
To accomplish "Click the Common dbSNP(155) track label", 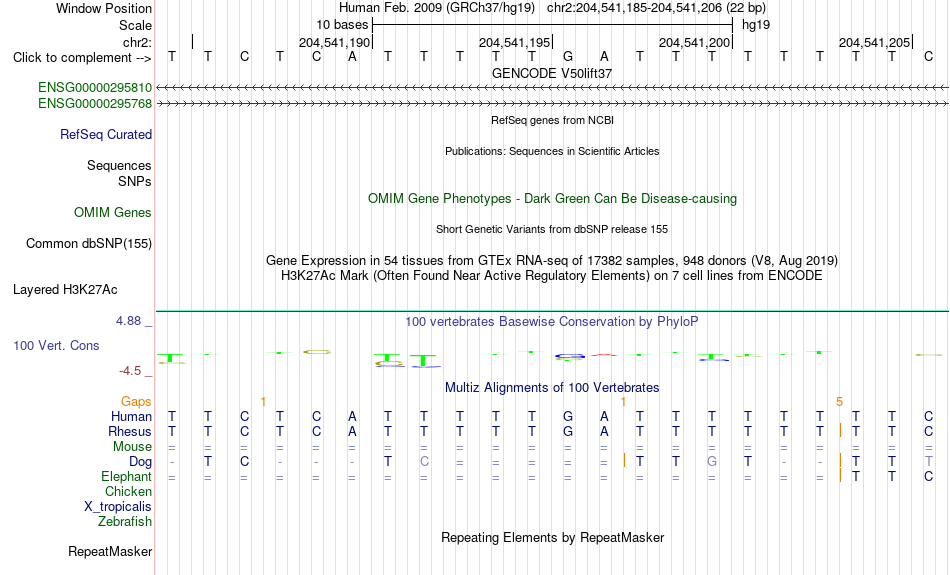I will (89, 244).
